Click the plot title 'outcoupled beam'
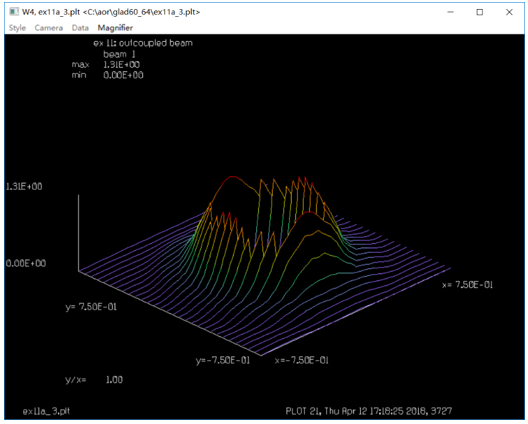 [156, 43]
